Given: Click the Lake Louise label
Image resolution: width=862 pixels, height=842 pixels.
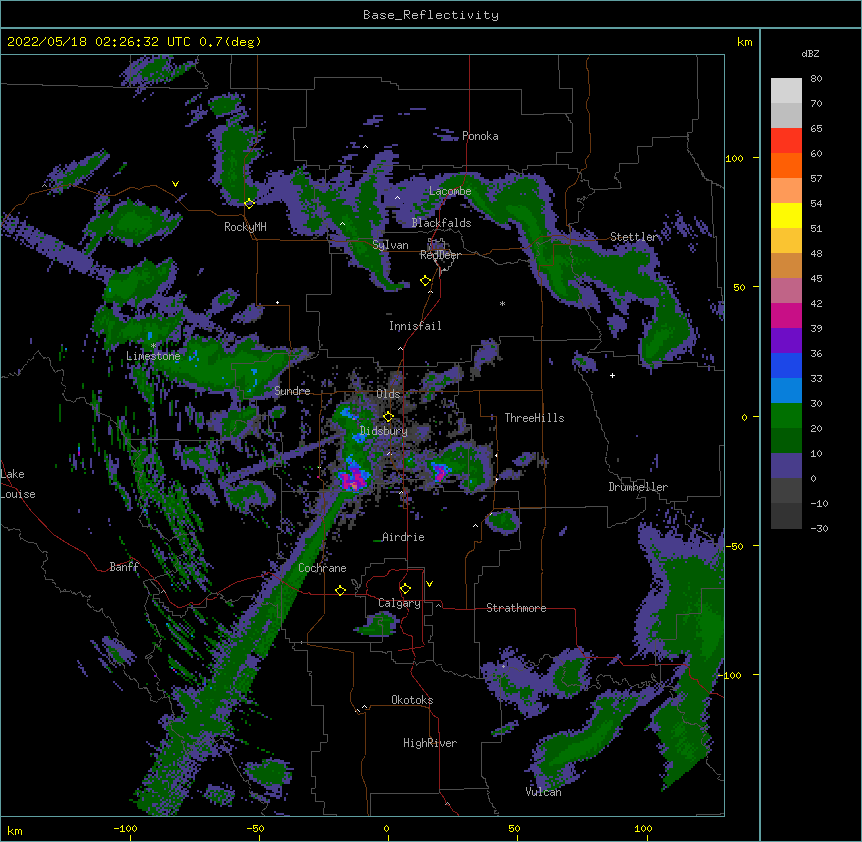Looking at the screenshot, I should [18, 484].
